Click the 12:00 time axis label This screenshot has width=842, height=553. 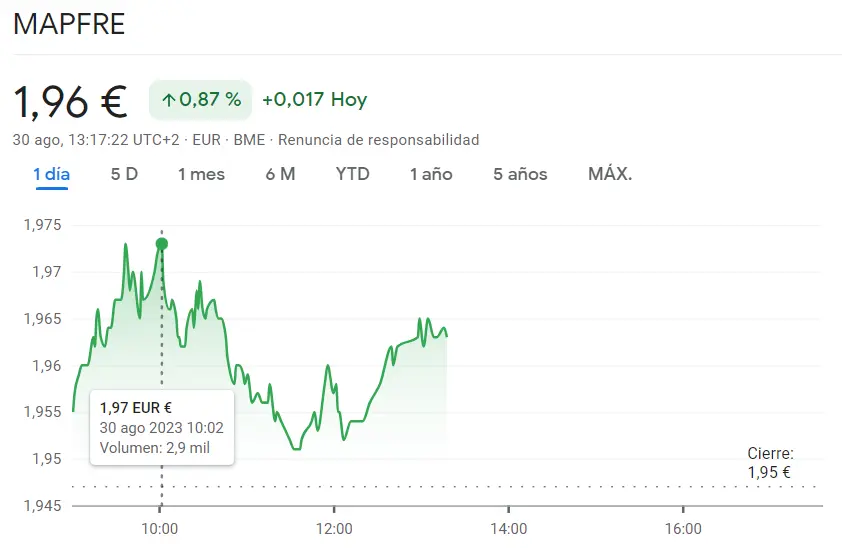334,529
